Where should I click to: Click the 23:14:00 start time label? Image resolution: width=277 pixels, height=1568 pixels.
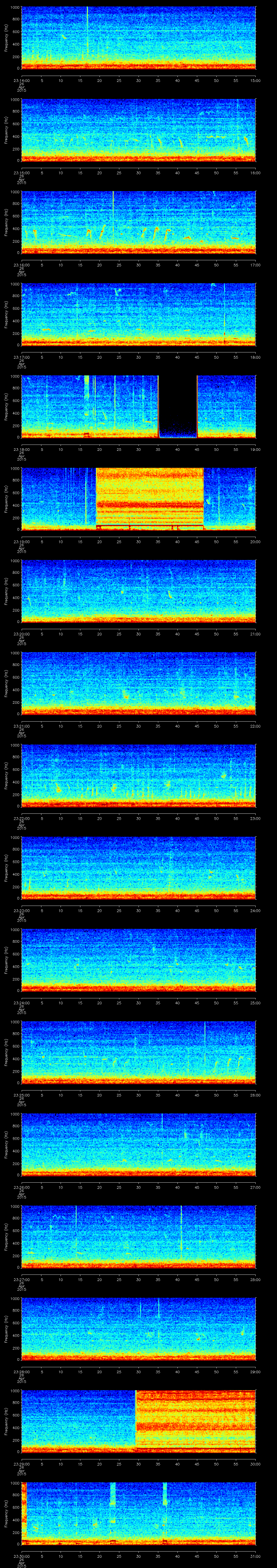click(21, 80)
